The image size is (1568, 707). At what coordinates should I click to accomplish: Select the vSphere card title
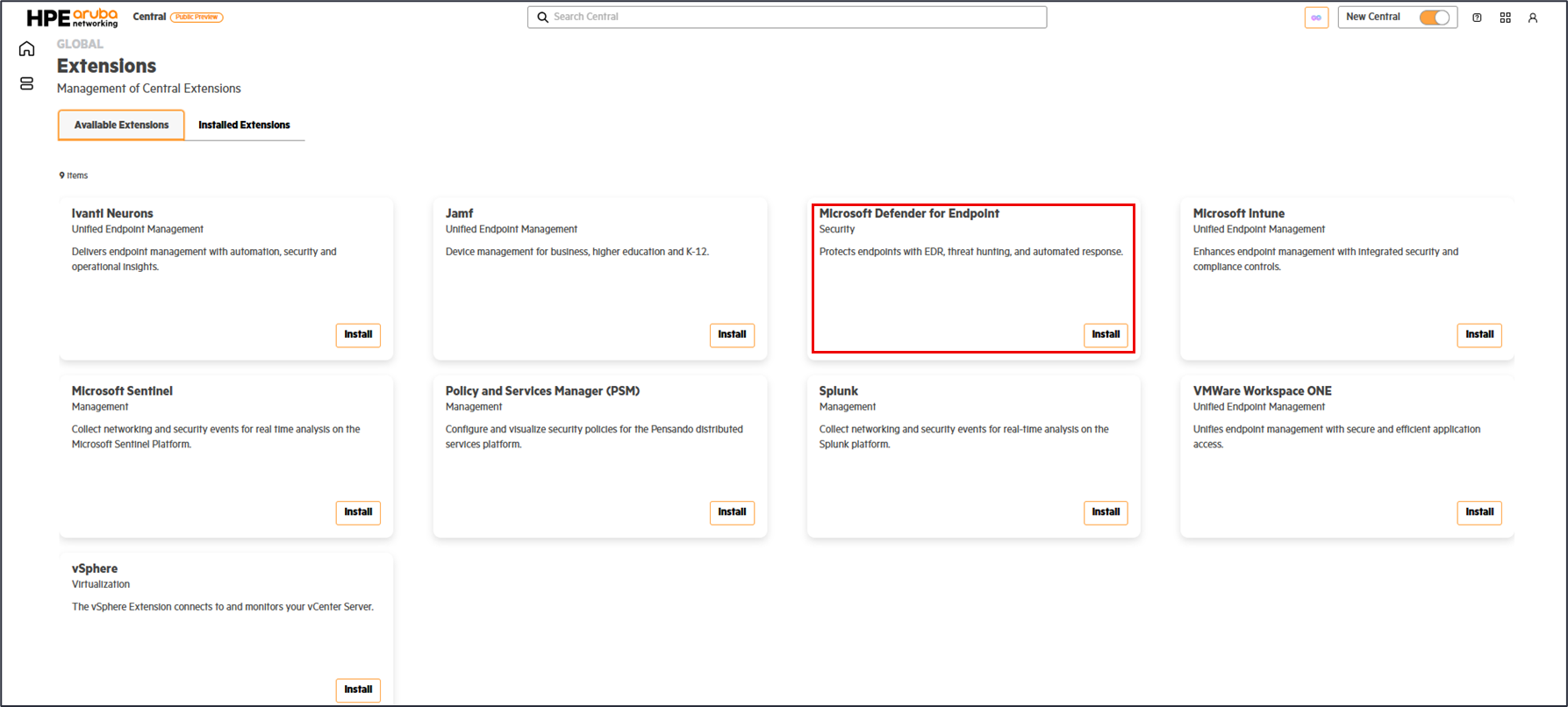(95, 568)
